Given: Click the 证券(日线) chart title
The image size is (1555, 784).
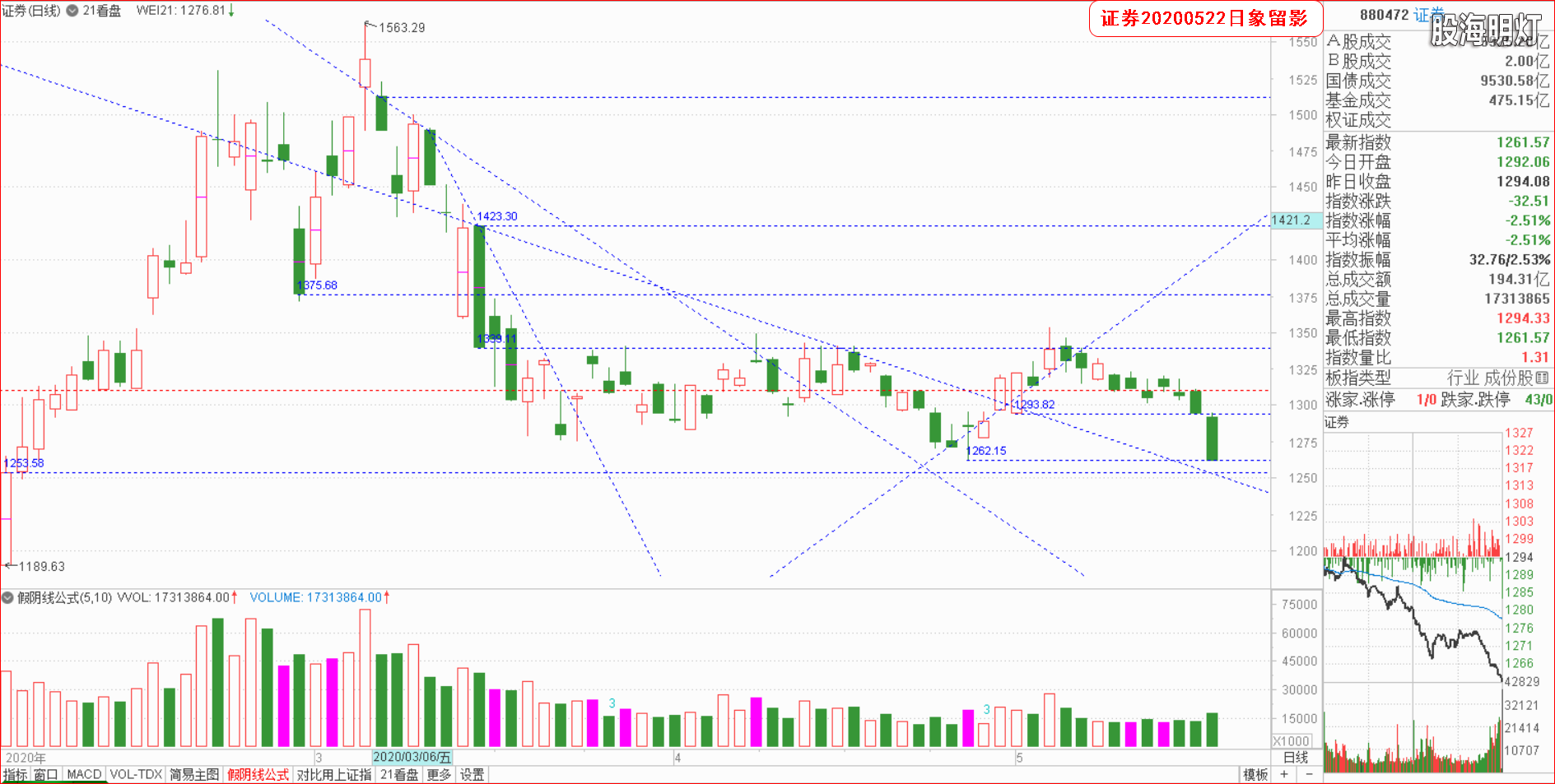Looking at the screenshot, I should [x=31, y=11].
